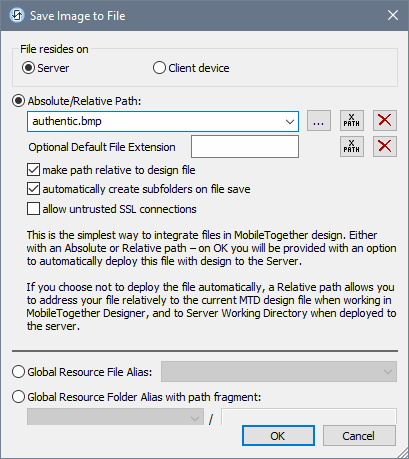This screenshot has width=409, height=459.
Task: Open the Global Resource File Alias dropdown
Action: tap(279, 371)
